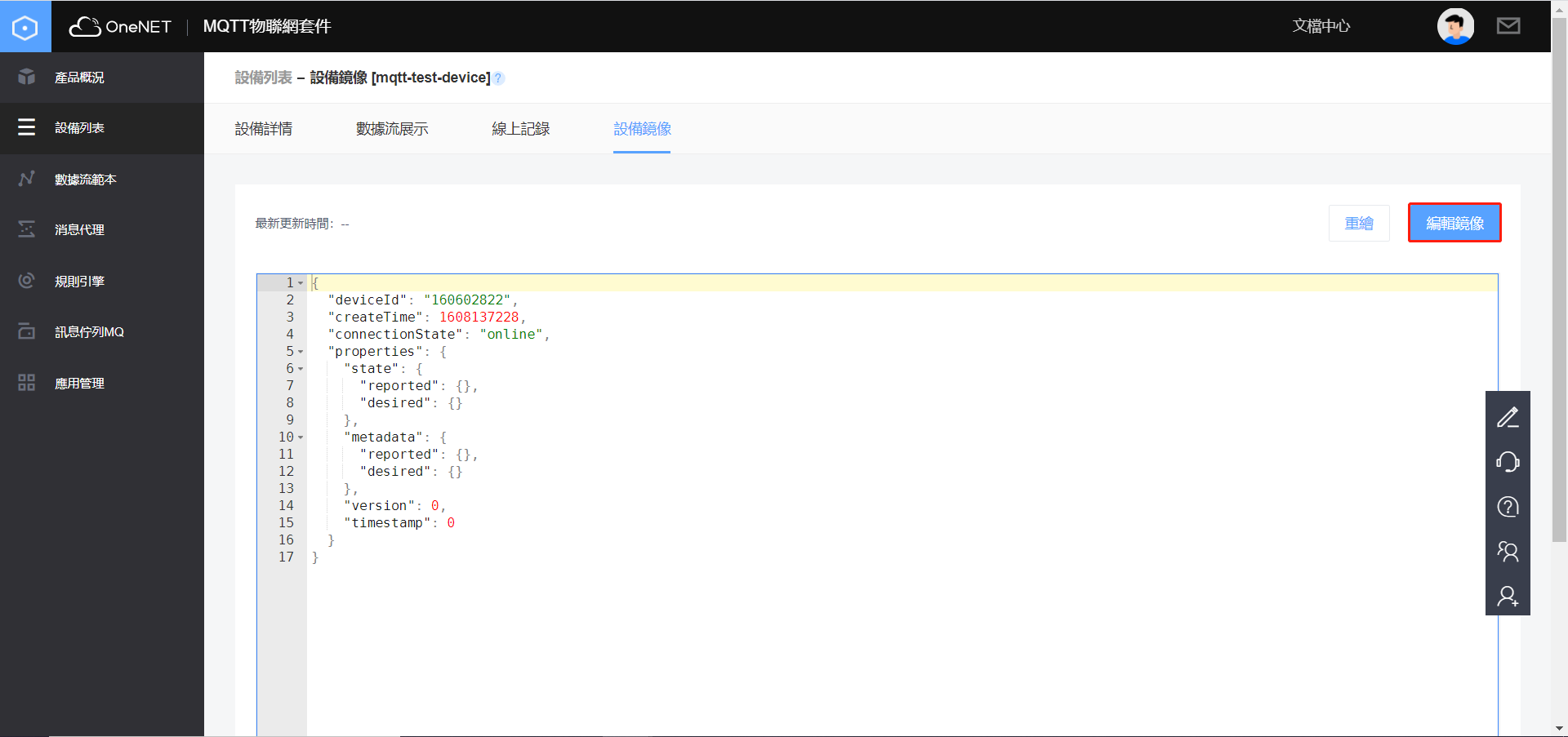Screen dimensions: 1568x737
Task: Click the 訊息佇列MQ sidebar icon
Action: click(27, 331)
